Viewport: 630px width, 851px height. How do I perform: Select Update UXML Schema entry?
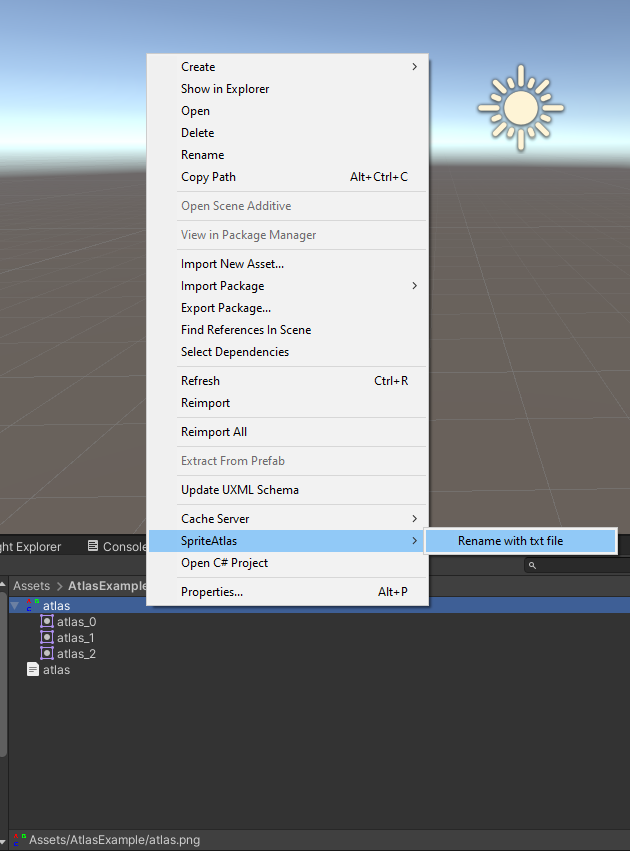288,490
